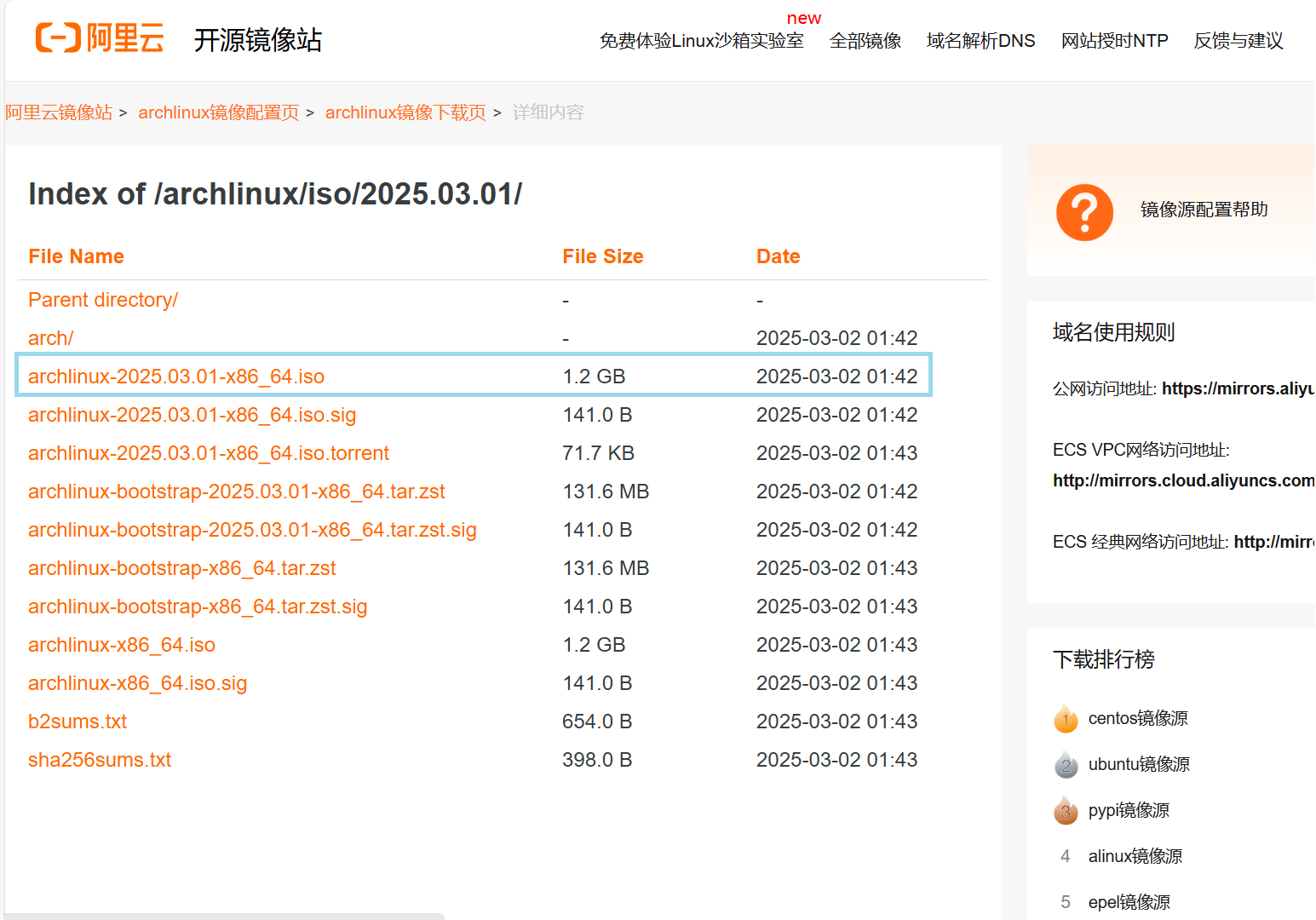
Task: Download archlinux-bootstrap-2025.03.01-x86_64.tar.zst.sig
Action: tap(252, 530)
